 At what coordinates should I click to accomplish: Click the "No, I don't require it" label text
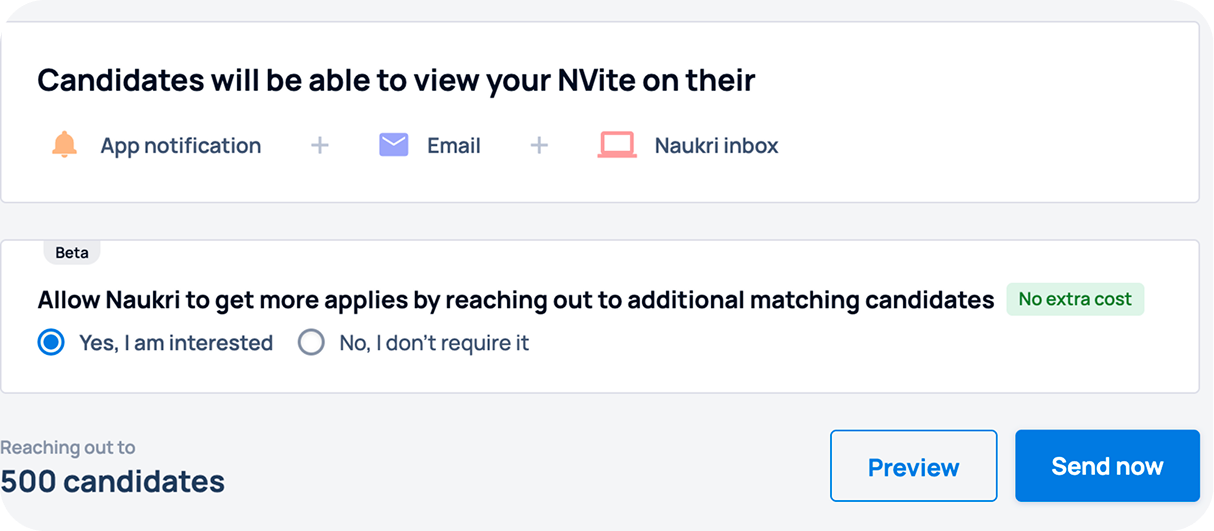point(434,343)
